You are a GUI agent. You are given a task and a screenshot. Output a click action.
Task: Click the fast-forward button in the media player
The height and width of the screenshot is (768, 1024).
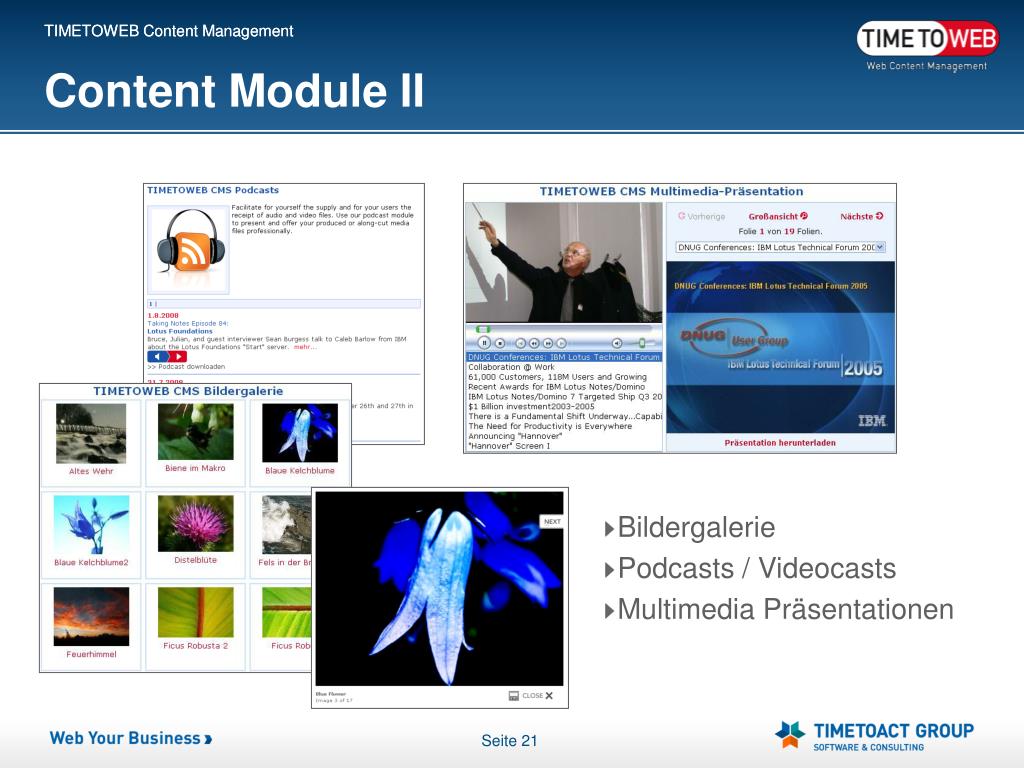(x=548, y=343)
